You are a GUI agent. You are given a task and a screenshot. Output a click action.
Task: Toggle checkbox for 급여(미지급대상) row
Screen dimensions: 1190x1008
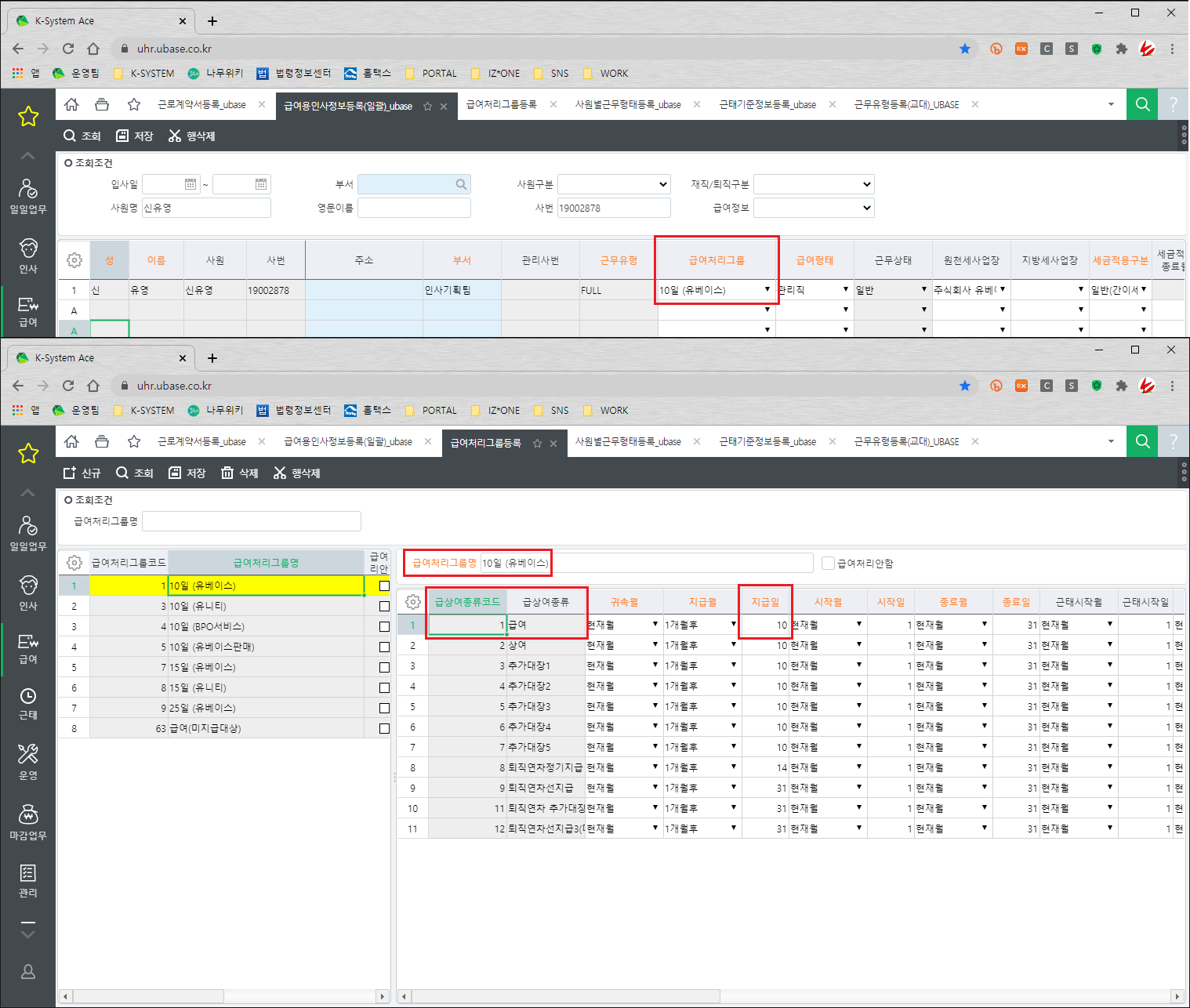click(384, 728)
